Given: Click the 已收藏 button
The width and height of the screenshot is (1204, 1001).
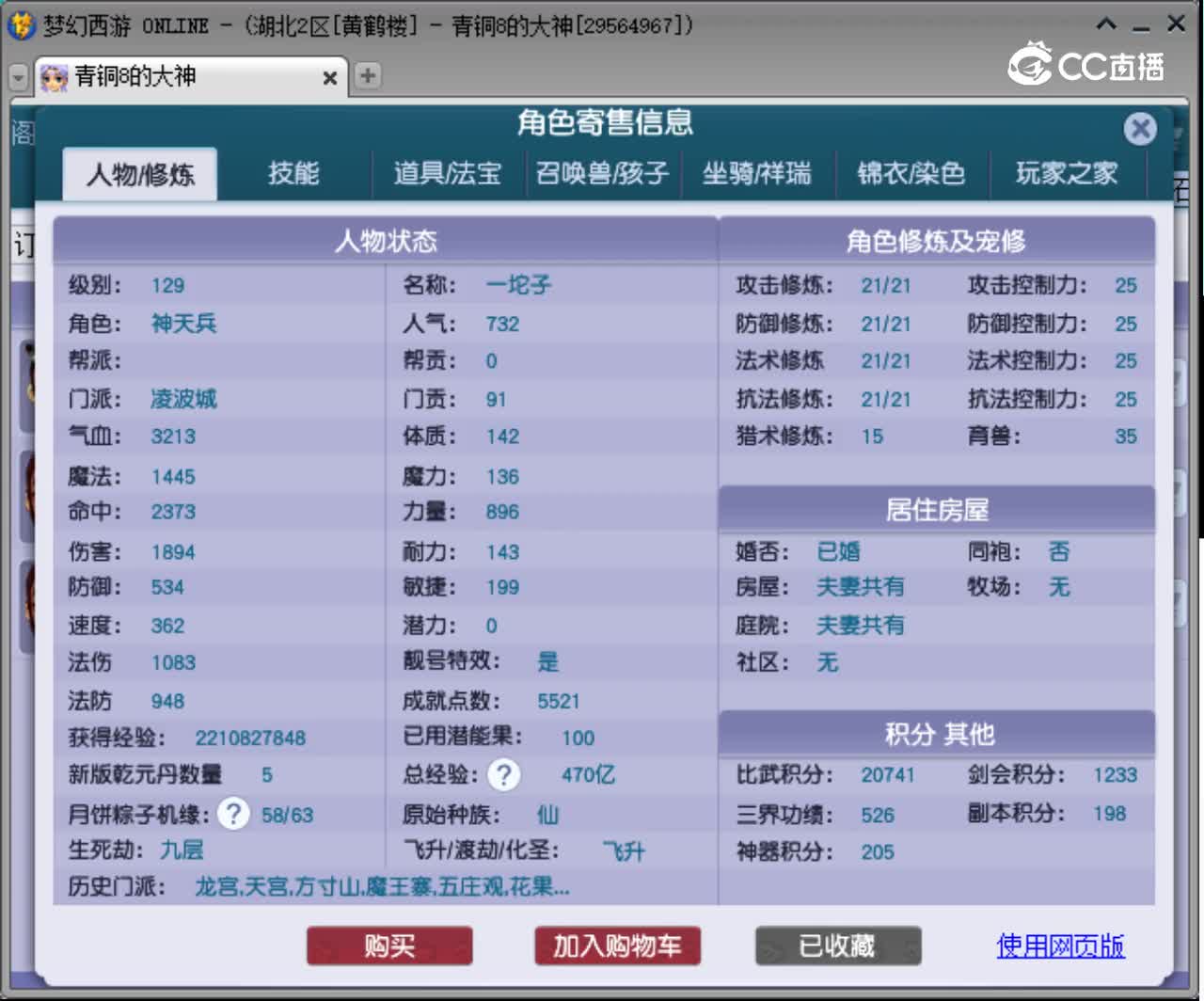Looking at the screenshot, I should tap(838, 946).
